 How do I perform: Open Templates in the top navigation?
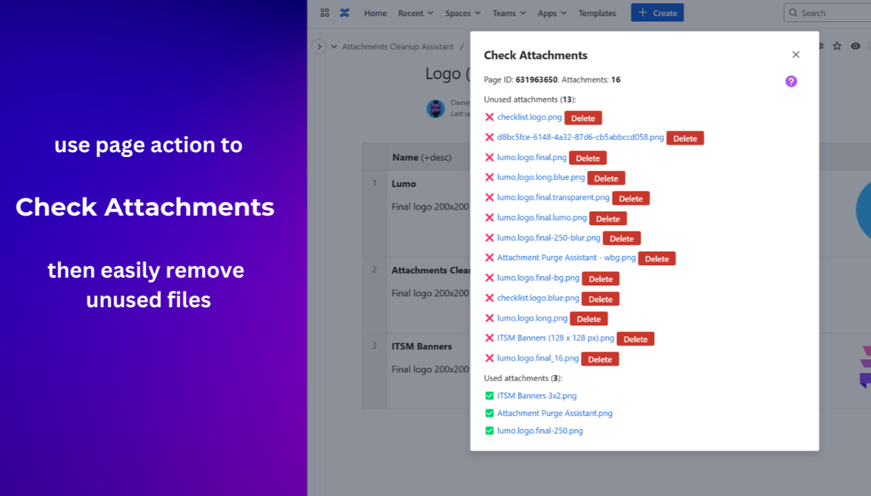coord(597,13)
